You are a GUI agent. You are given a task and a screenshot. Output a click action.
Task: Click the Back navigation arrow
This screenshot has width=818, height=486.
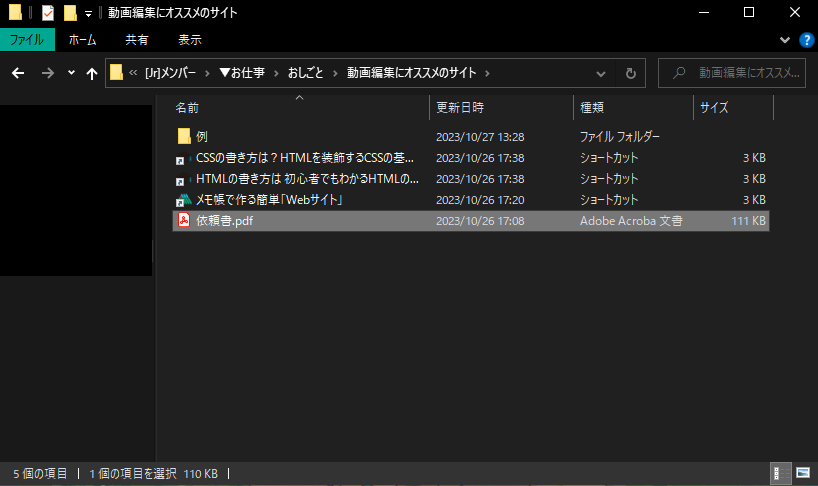click(18, 73)
